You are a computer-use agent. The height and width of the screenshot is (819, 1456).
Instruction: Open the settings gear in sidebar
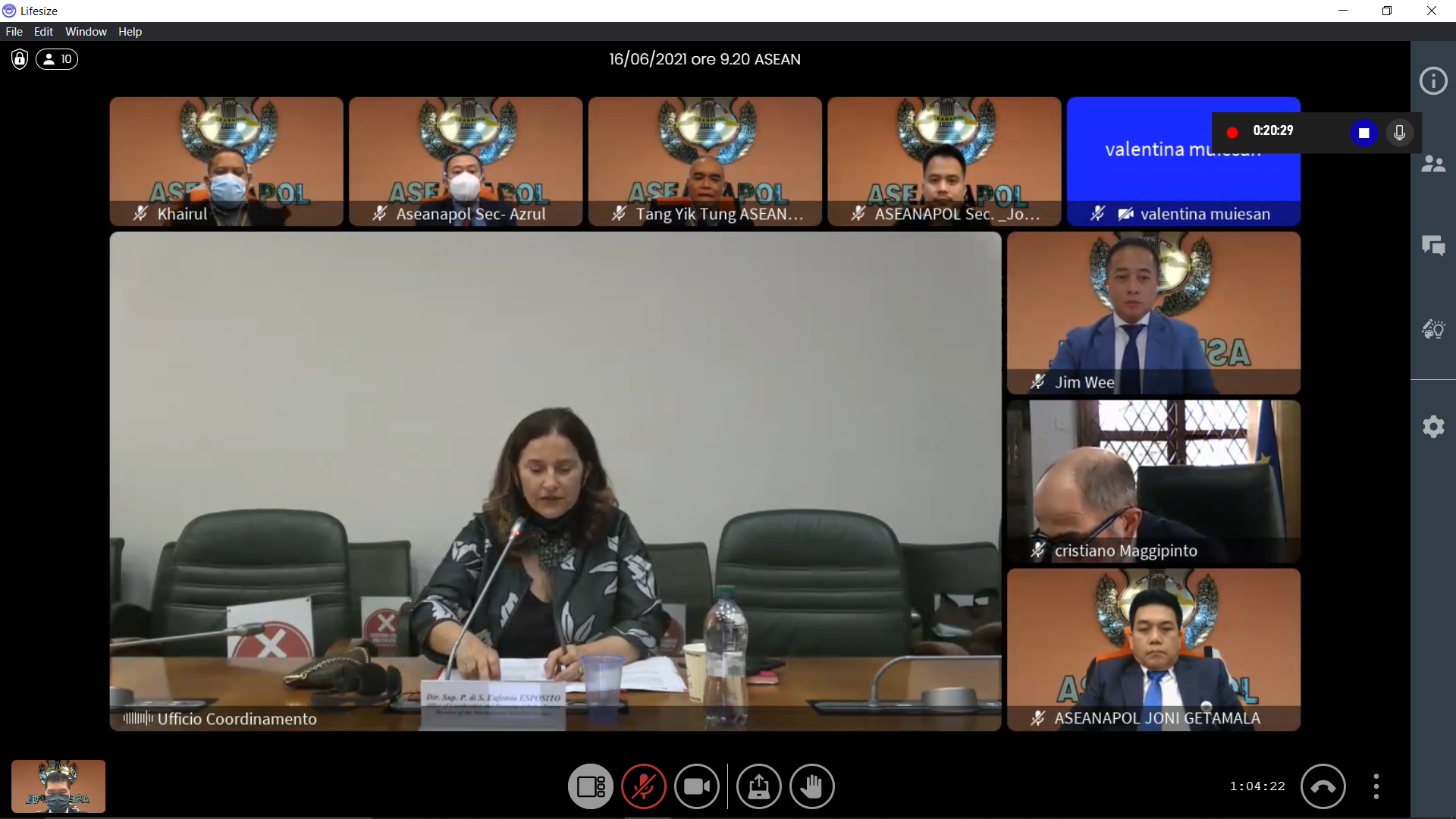click(x=1432, y=426)
